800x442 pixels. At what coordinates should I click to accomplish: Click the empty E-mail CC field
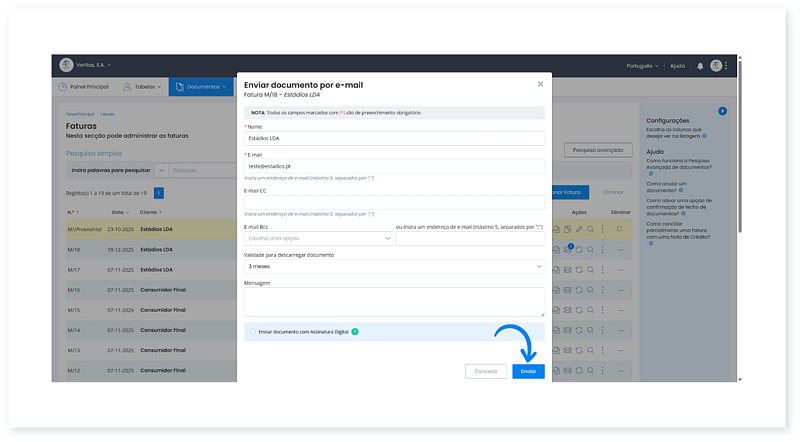394,202
